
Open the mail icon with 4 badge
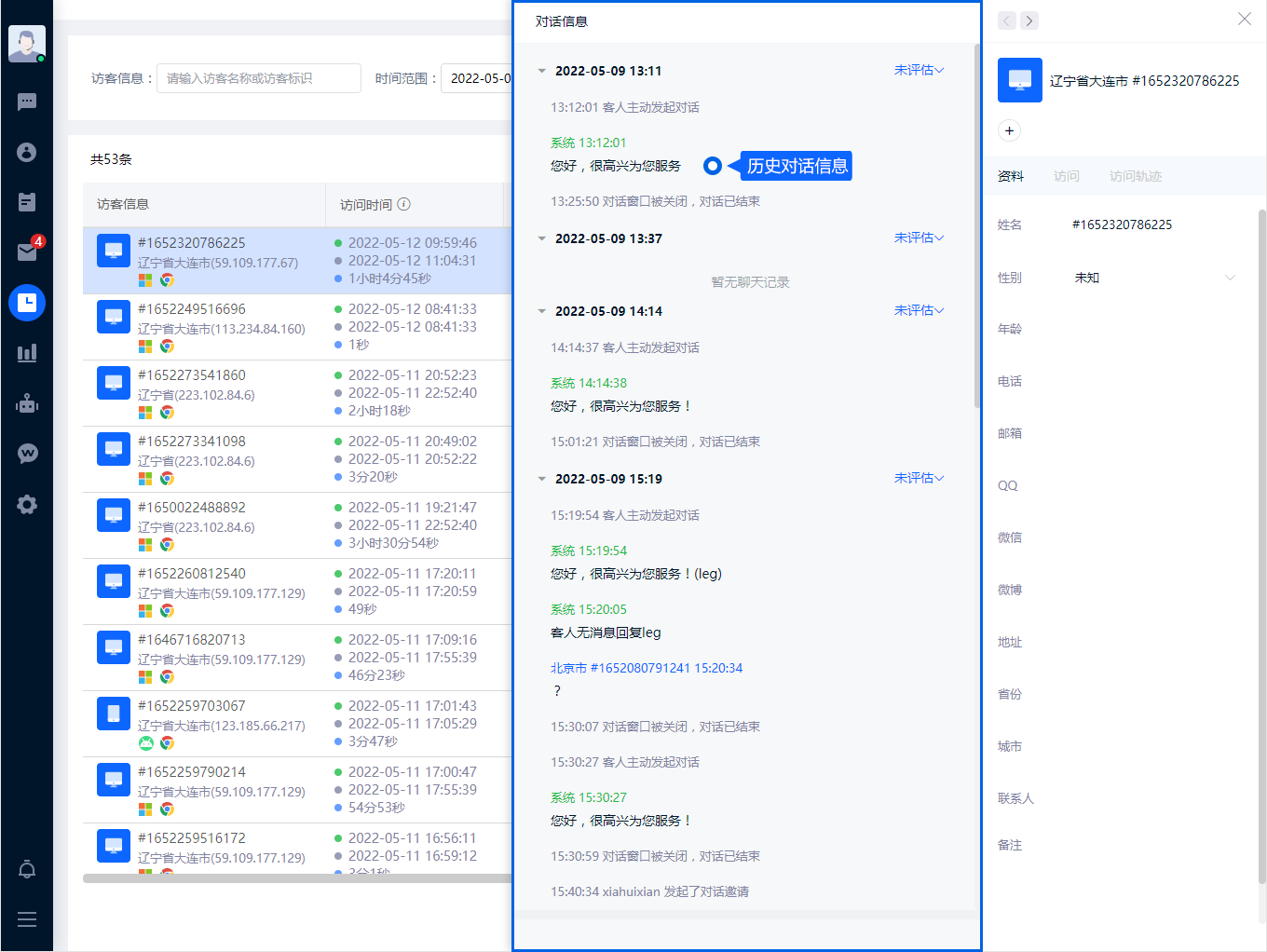pyautogui.click(x=27, y=252)
